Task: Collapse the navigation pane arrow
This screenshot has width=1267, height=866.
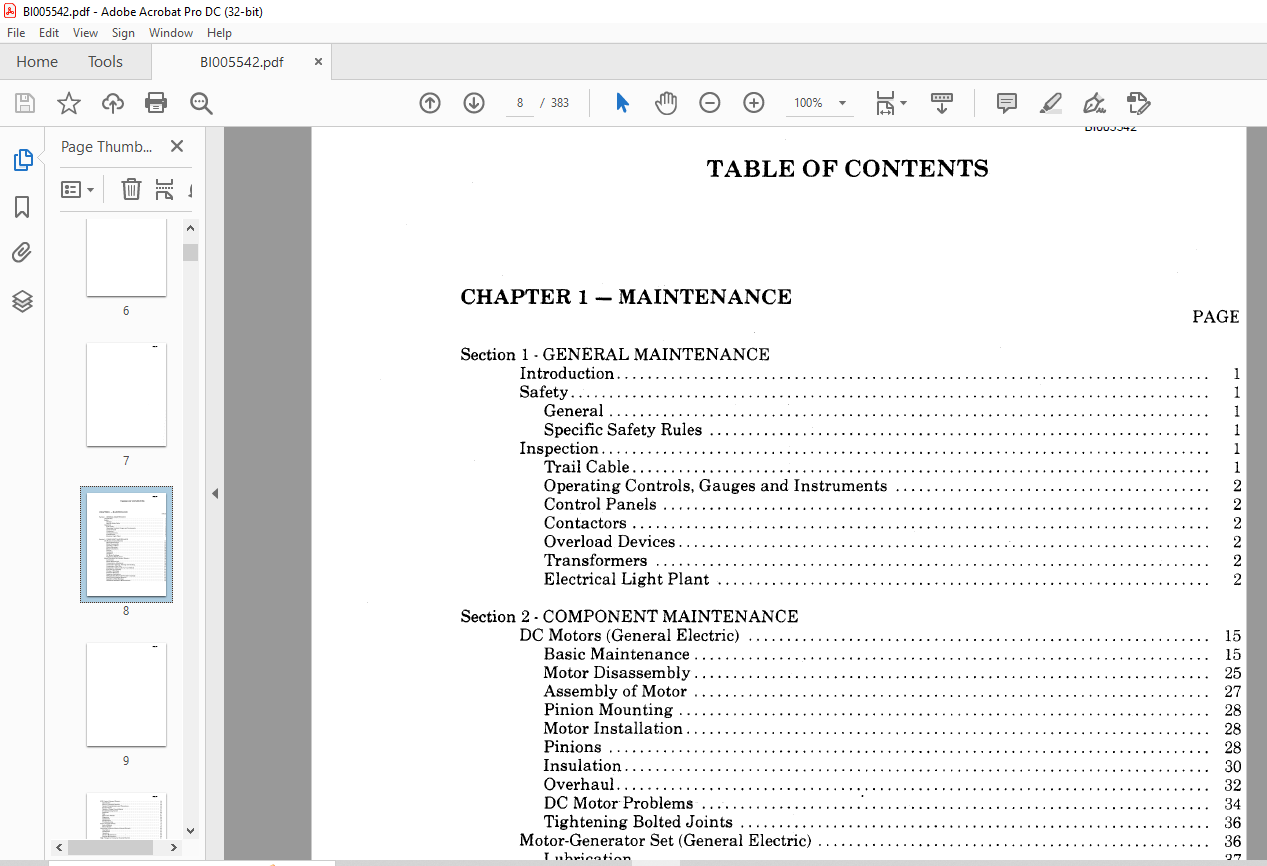Action: tap(214, 493)
